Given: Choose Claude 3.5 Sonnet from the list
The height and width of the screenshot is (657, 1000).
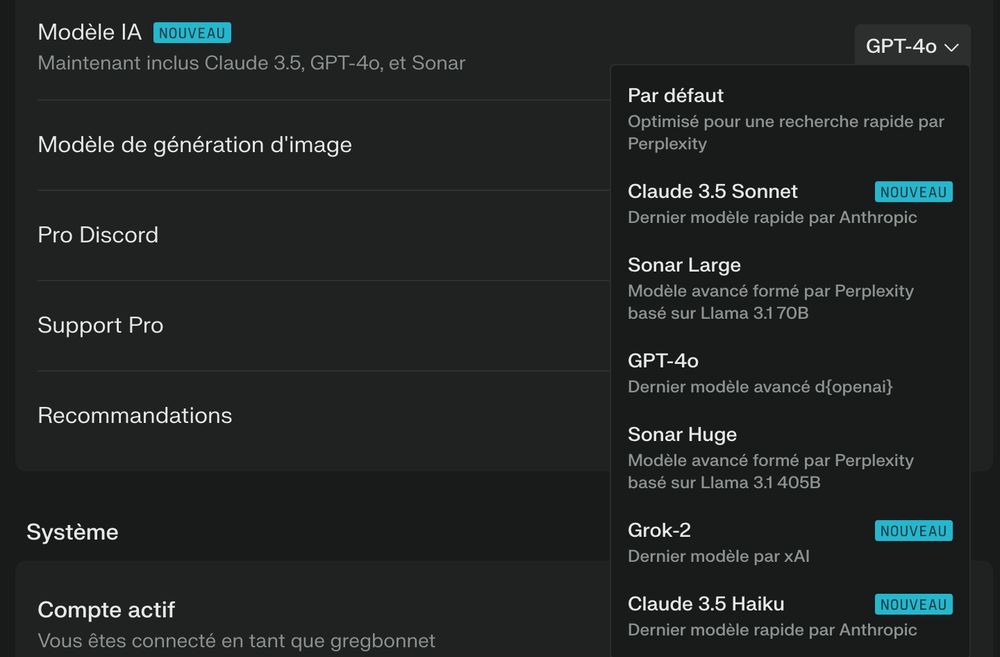Looking at the screenshot, I should 790,204.
